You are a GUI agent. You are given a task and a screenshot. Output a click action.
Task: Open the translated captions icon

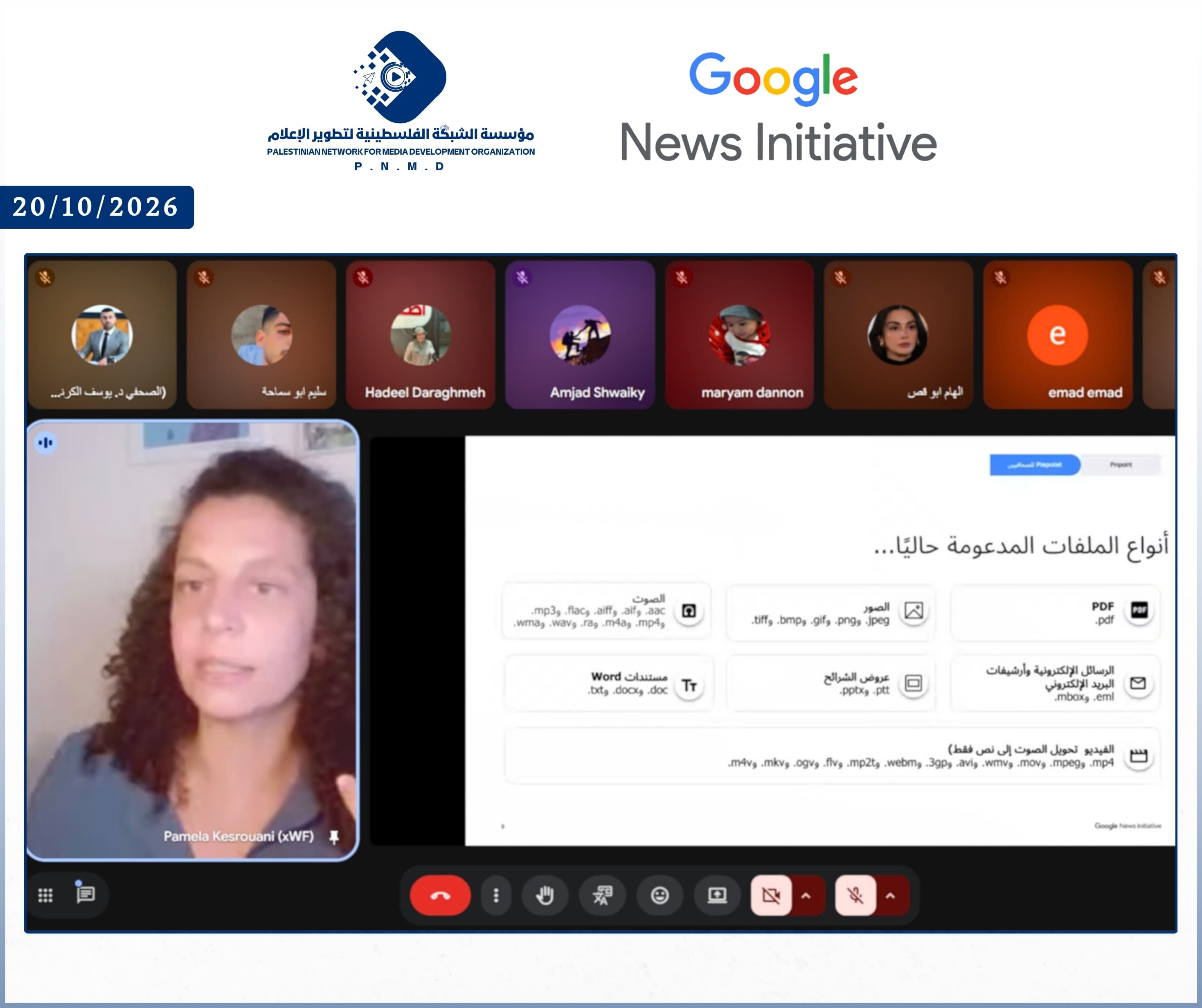[602, 895]
